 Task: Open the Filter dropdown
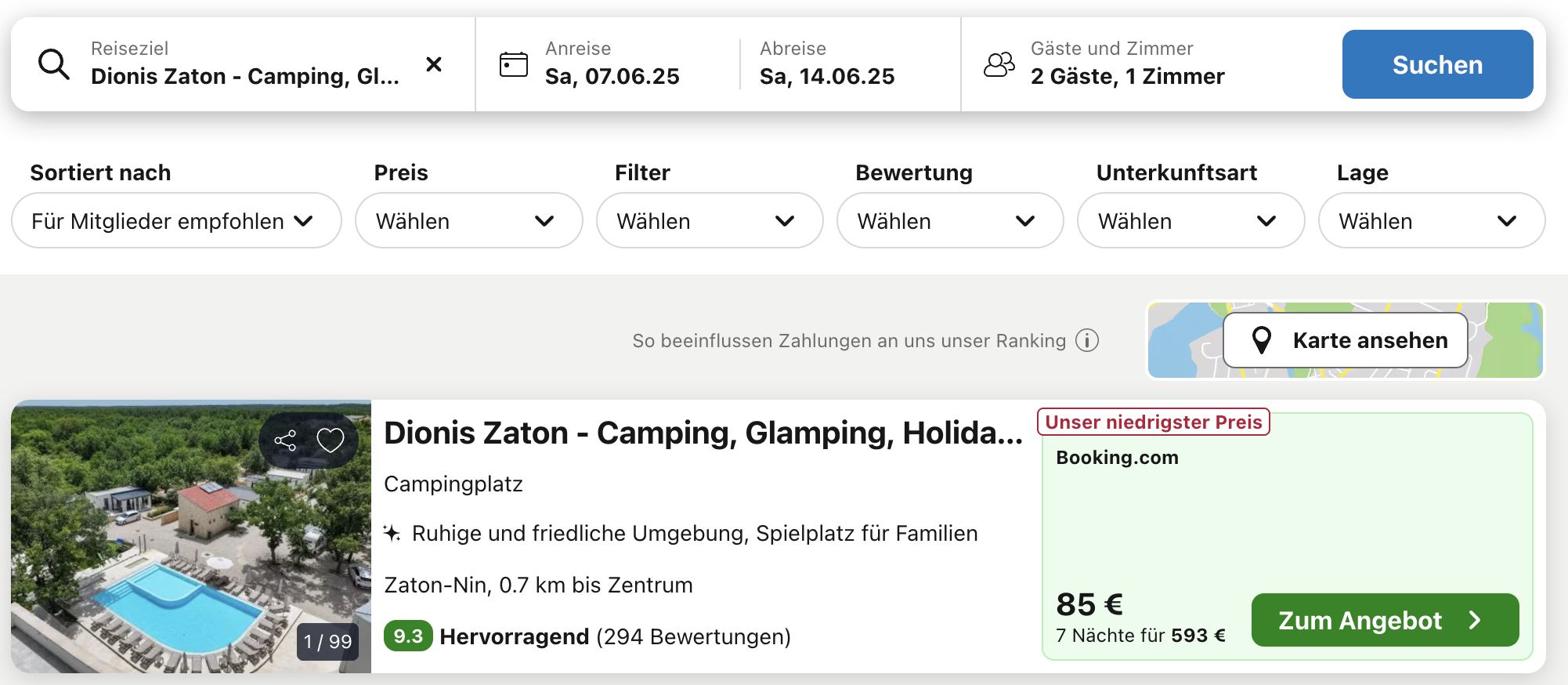coord(709,221)
